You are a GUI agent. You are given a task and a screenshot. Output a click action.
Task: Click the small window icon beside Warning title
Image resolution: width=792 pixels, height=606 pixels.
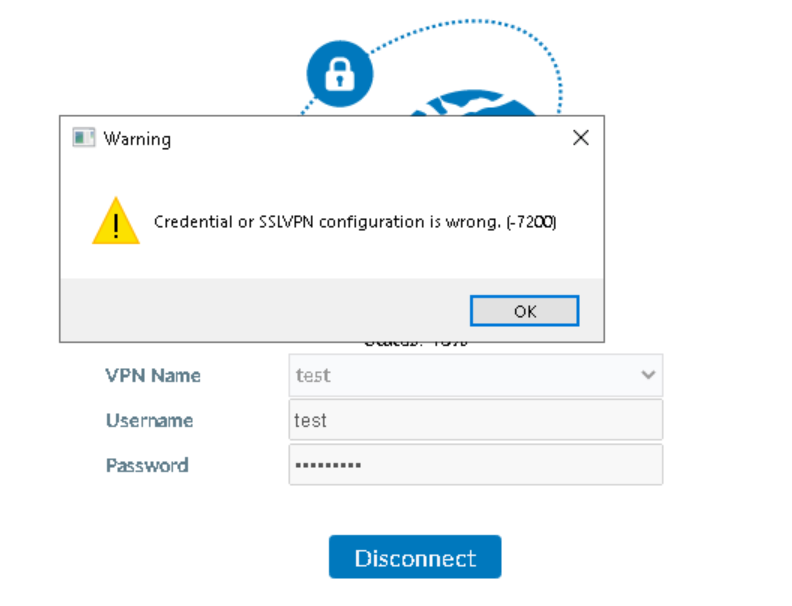[84, 138]
